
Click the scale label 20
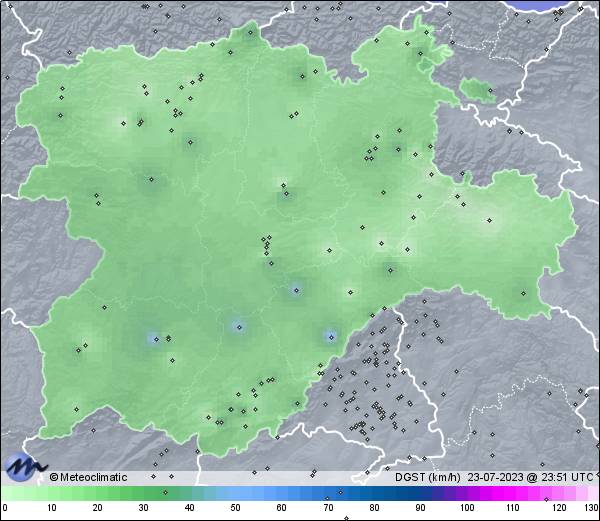point(98,508)
